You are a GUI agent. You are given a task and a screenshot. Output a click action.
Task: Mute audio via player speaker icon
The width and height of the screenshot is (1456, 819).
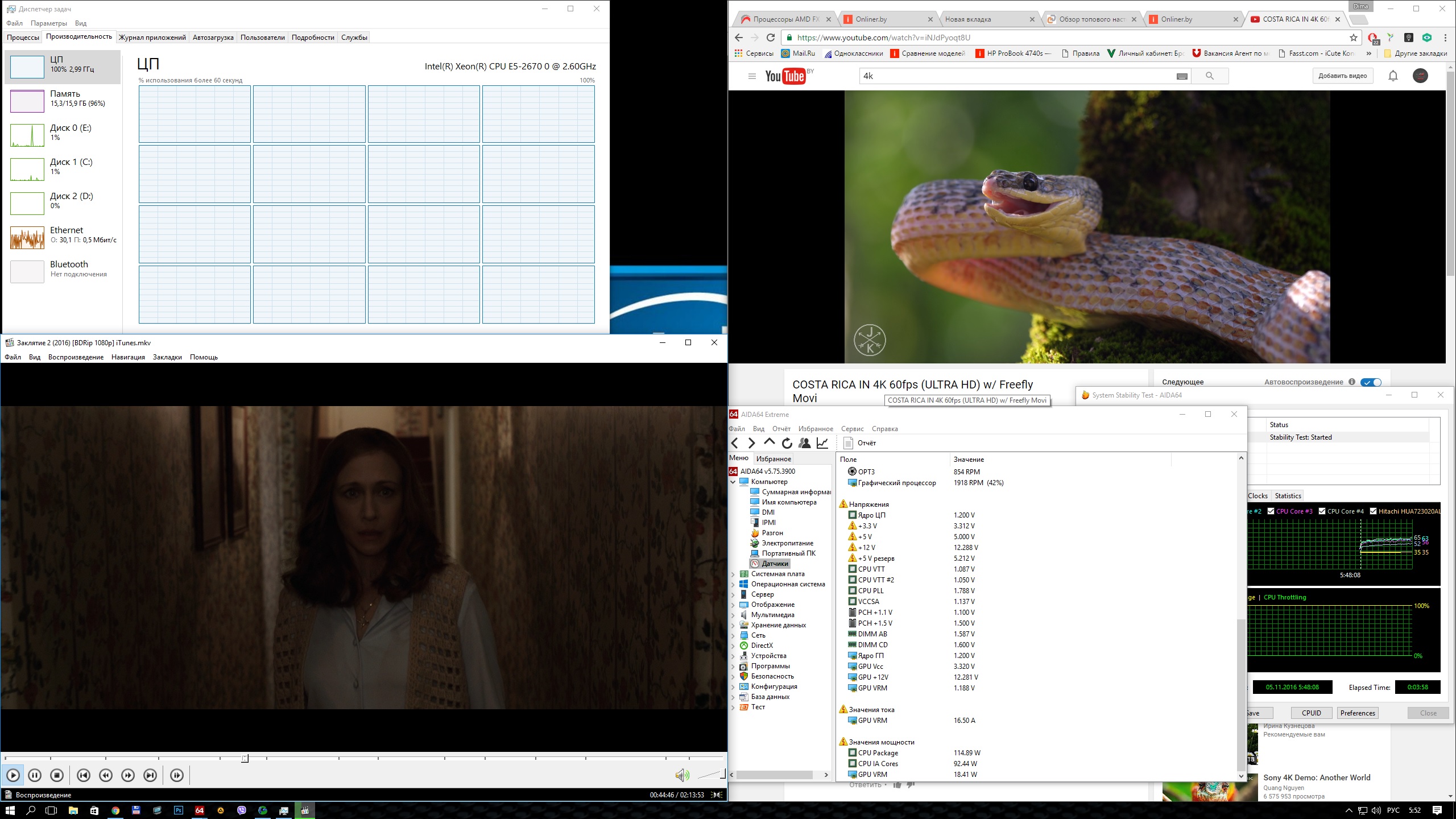681,775
